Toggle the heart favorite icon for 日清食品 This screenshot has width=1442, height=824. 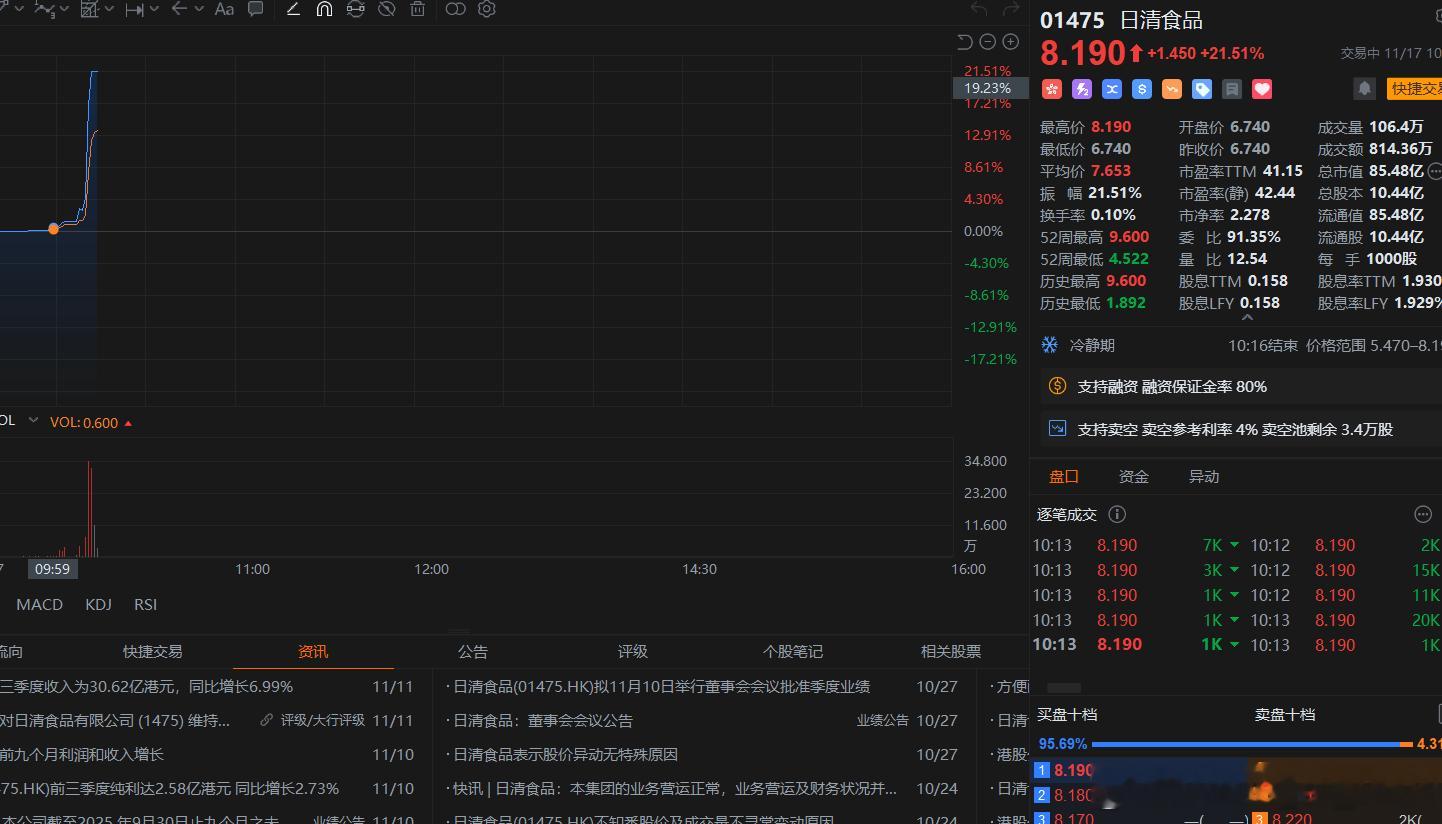click(x=1261, y=89)
